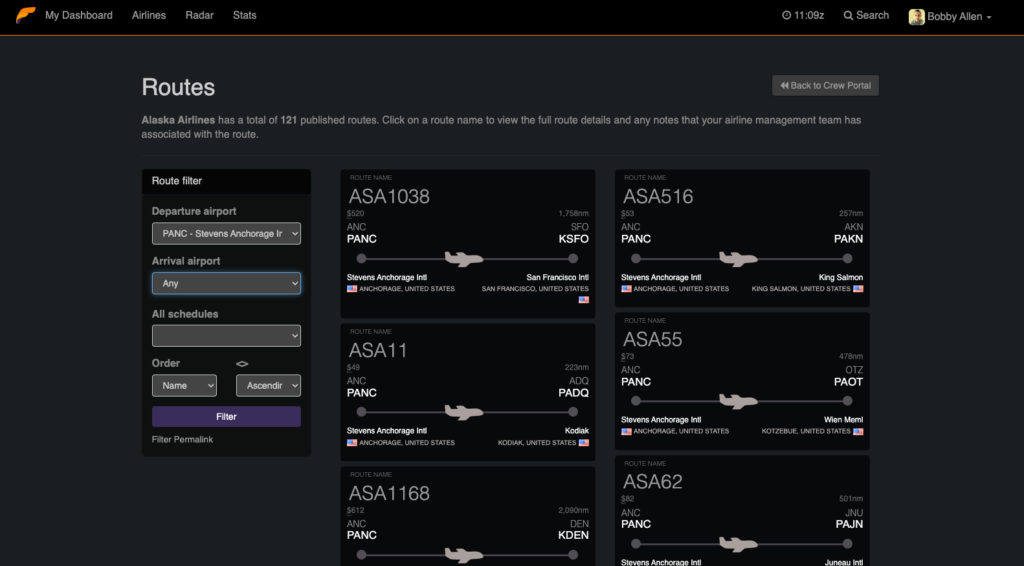1024x566 pixels.
Task: Open the Stats page
Action: click(x=244, y=15)
